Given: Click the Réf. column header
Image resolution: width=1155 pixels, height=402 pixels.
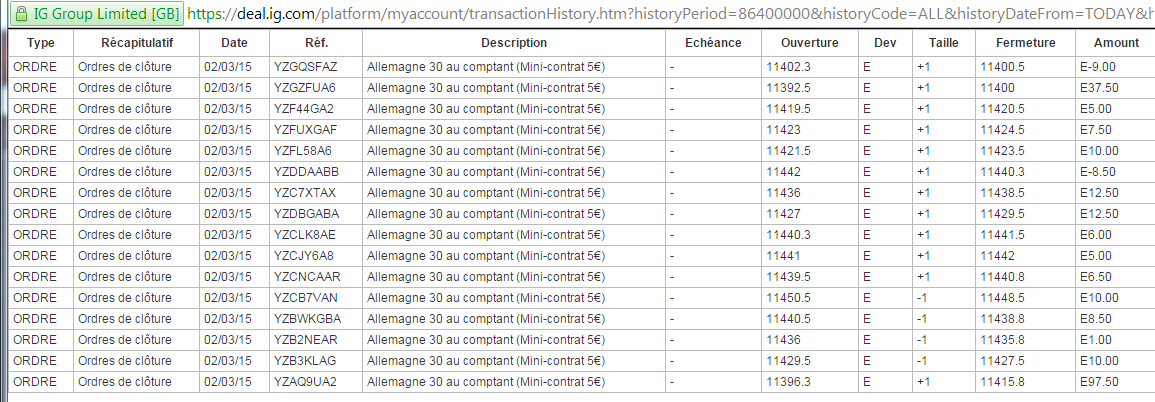Looking at the screenshot, I should (x=316, y=43).
